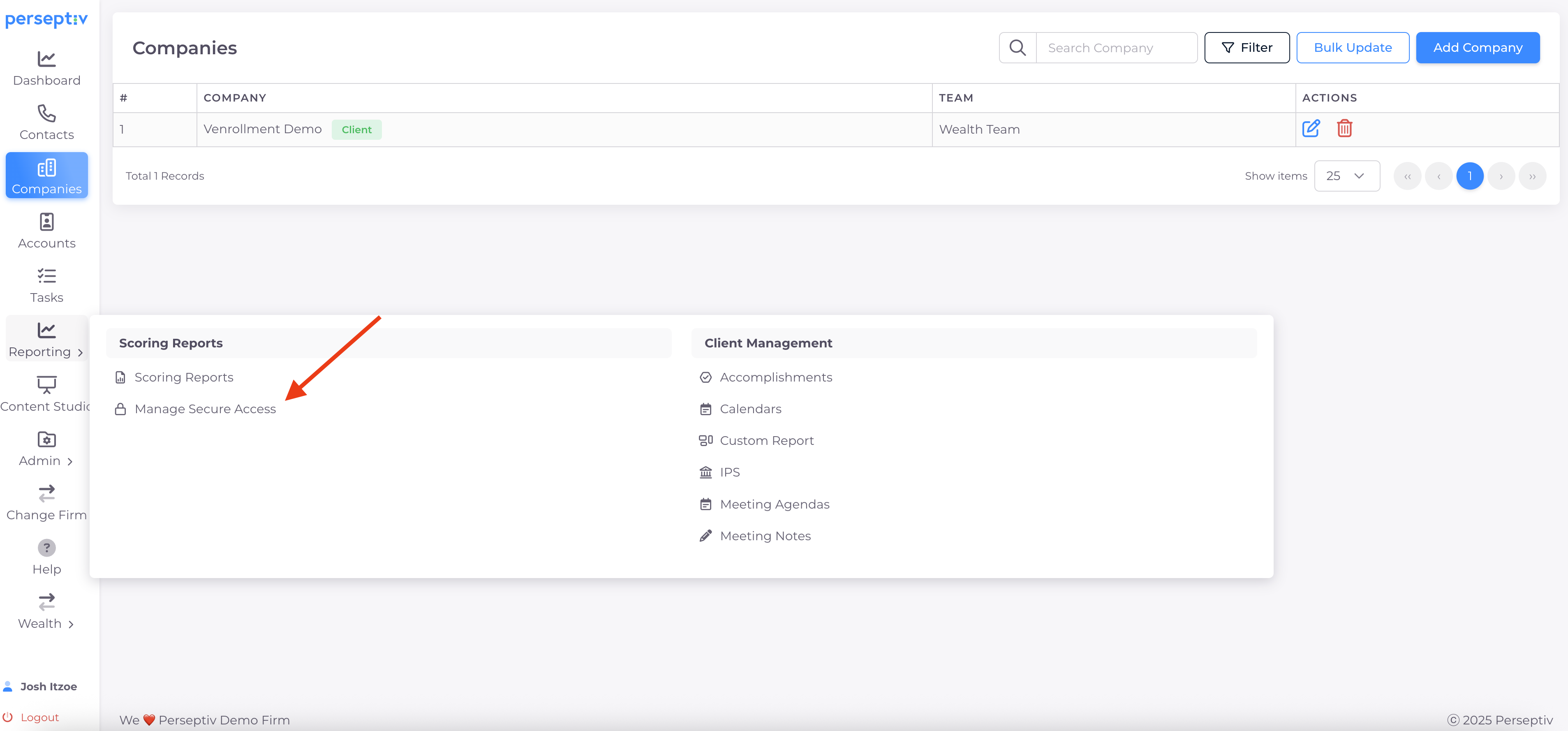The image size is (1568, 731).
Task: Click into the Search Company field
Action: click(x=1116, y=47)
